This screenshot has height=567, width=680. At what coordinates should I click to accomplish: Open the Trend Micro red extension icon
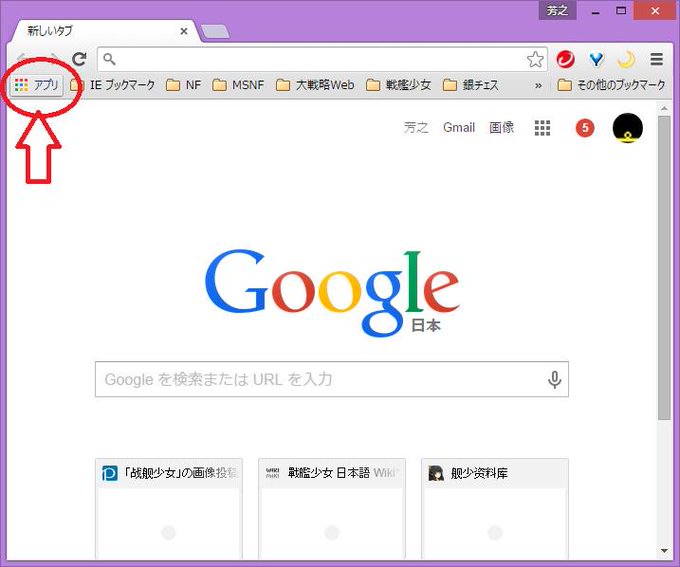566,59
